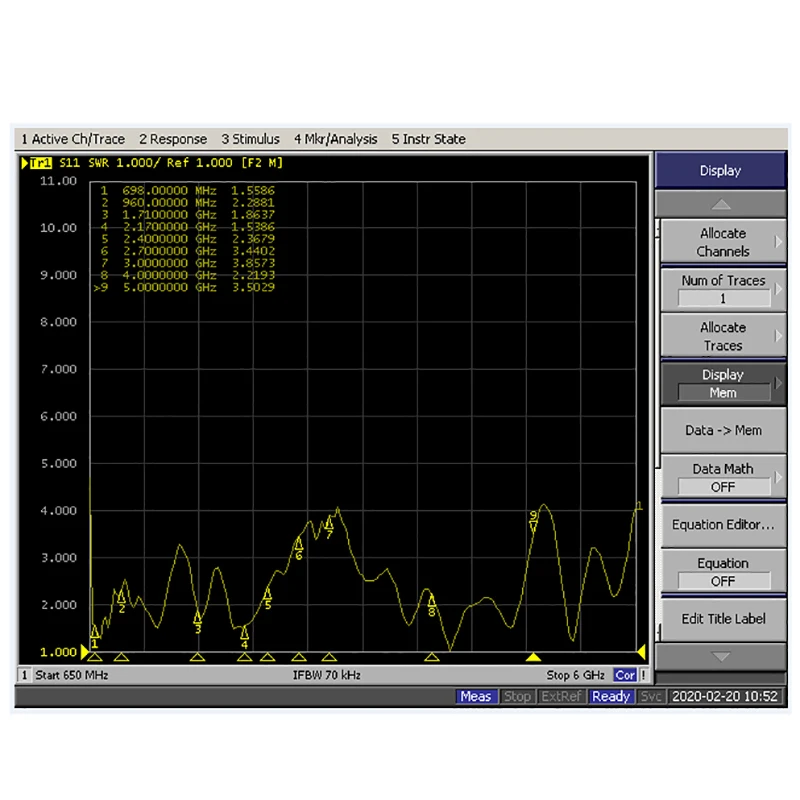Click active marker 9 on trace
Image resolution: width=800 pixels, height=800 pixels.
coord(534,522)
